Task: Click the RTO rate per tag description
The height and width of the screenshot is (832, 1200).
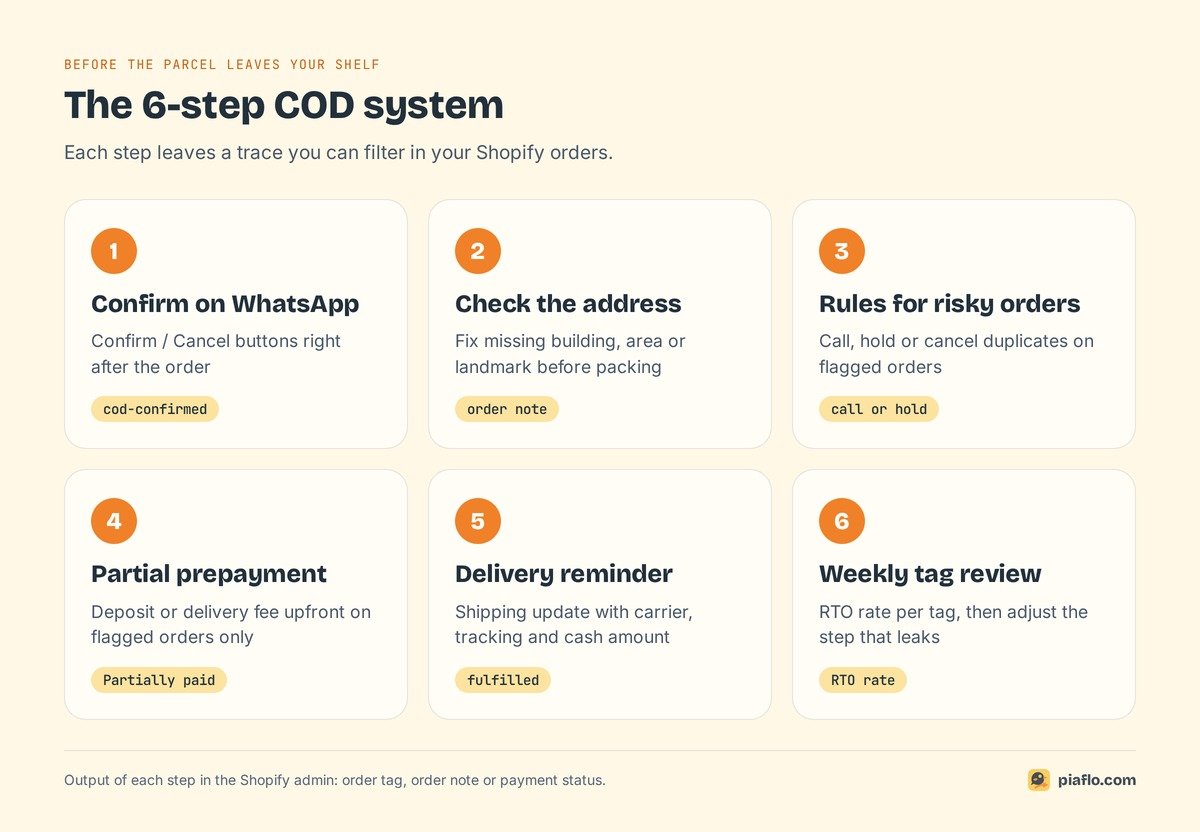Action: tap(953, 624)
